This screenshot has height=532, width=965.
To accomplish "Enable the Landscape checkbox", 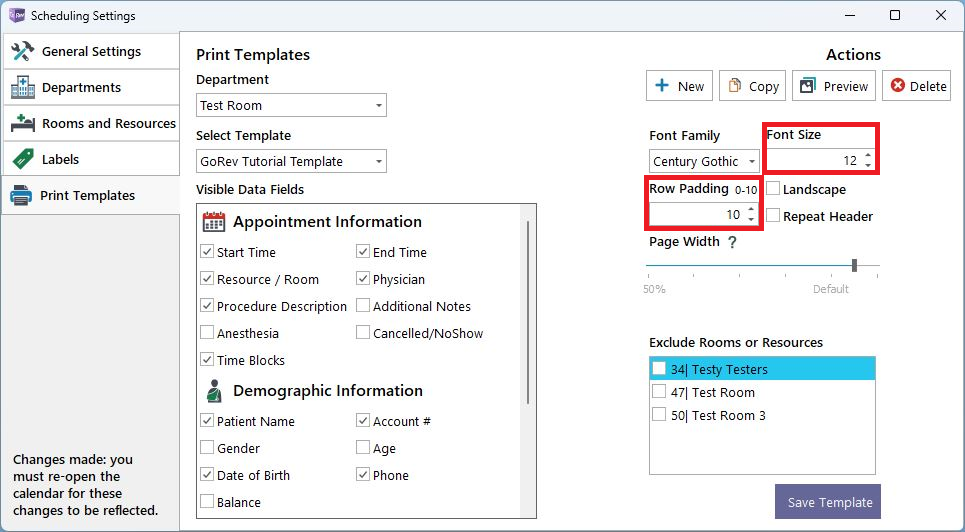I will [x=774, y=188].
